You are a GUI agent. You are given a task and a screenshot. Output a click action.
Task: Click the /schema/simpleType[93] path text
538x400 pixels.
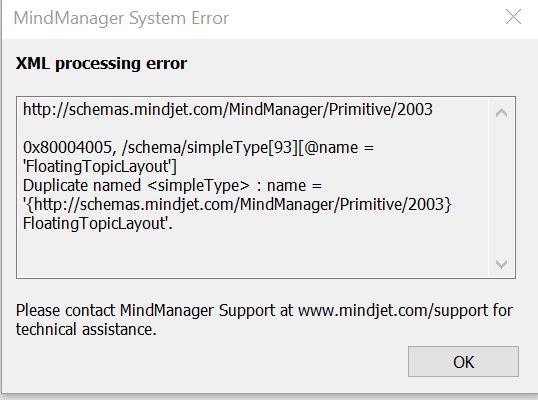[x=209, y=148]
